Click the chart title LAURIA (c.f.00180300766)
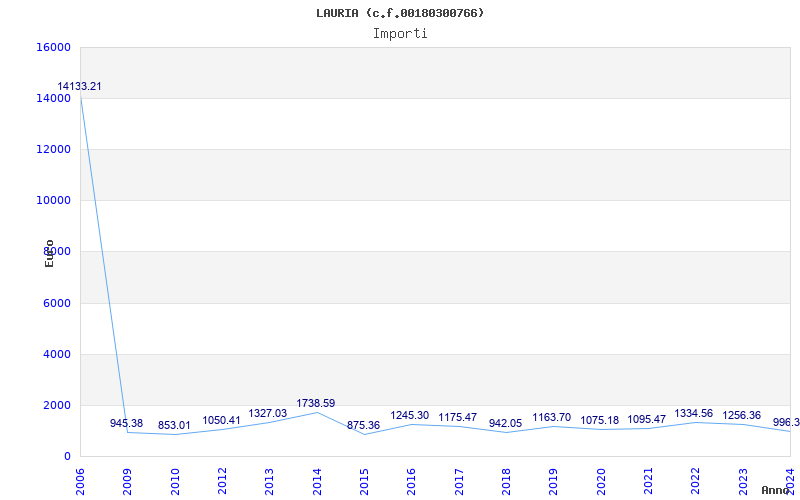 [x=400, y=13]
